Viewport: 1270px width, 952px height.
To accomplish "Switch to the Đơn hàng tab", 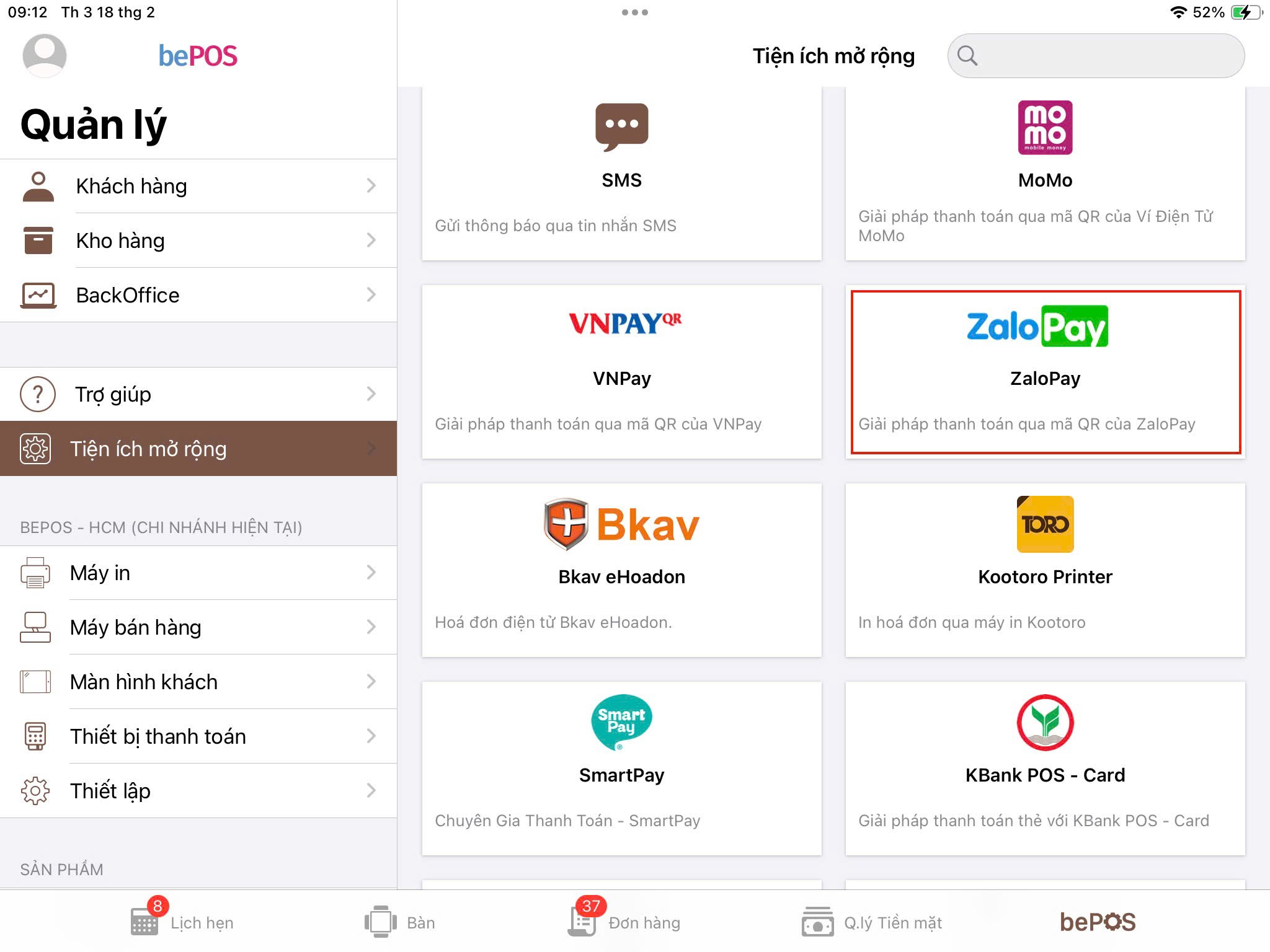I will 624,922.
